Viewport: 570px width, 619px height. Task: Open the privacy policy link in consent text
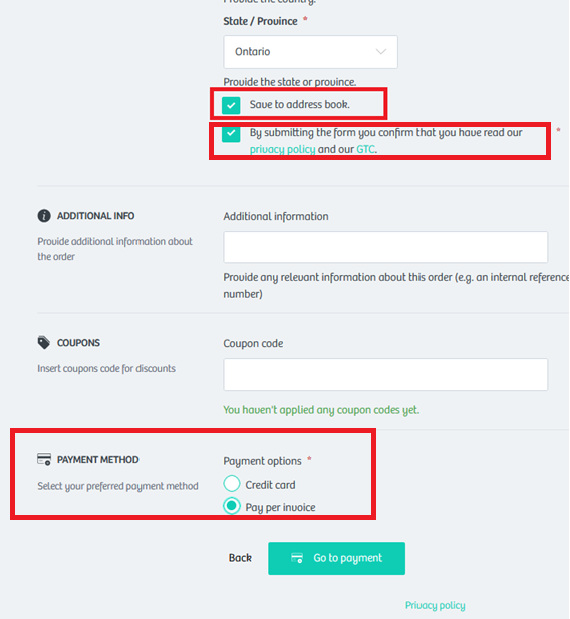tap(282, 150)
